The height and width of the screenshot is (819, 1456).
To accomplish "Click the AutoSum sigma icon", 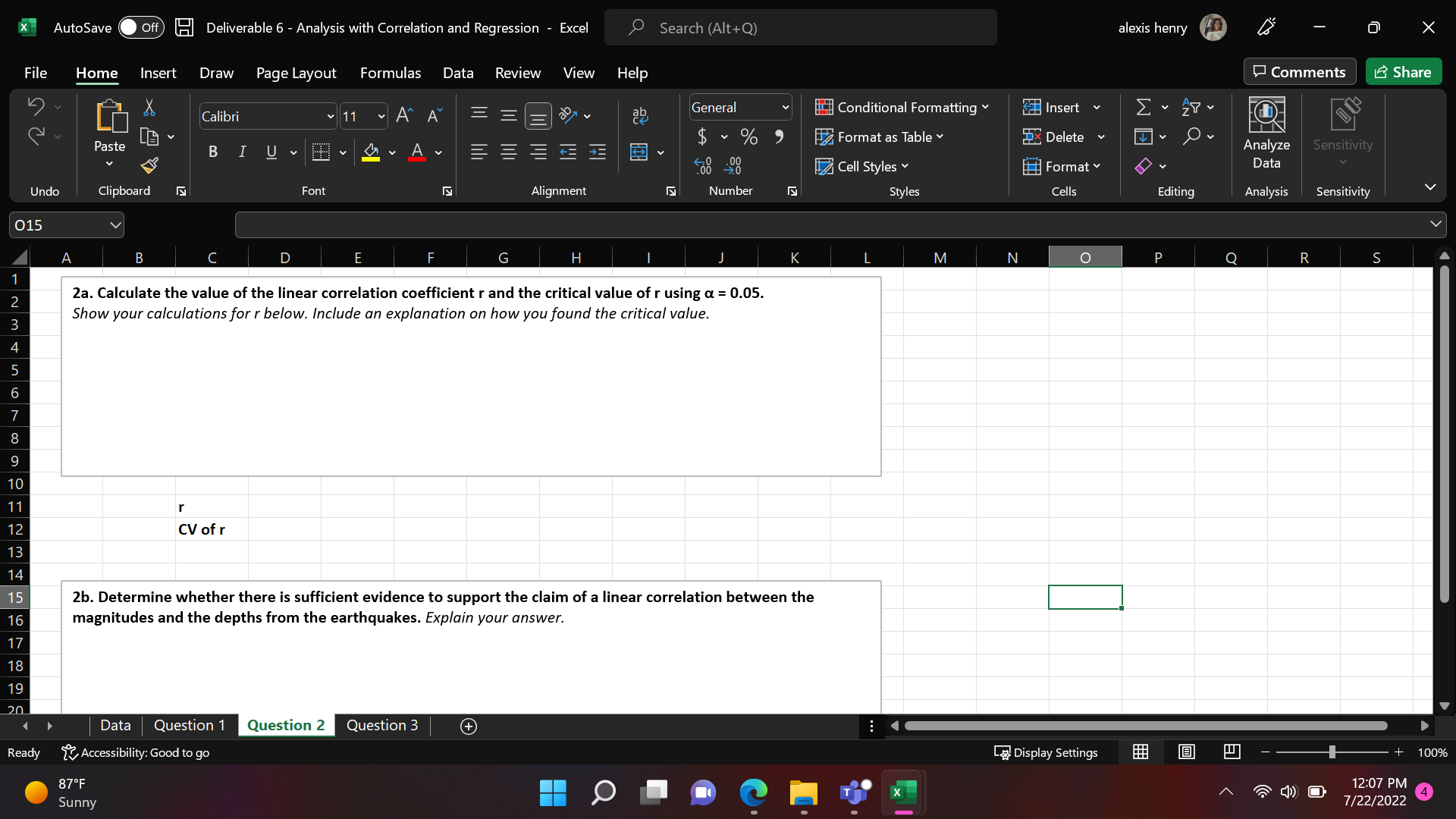I will tap(1143, 107).
